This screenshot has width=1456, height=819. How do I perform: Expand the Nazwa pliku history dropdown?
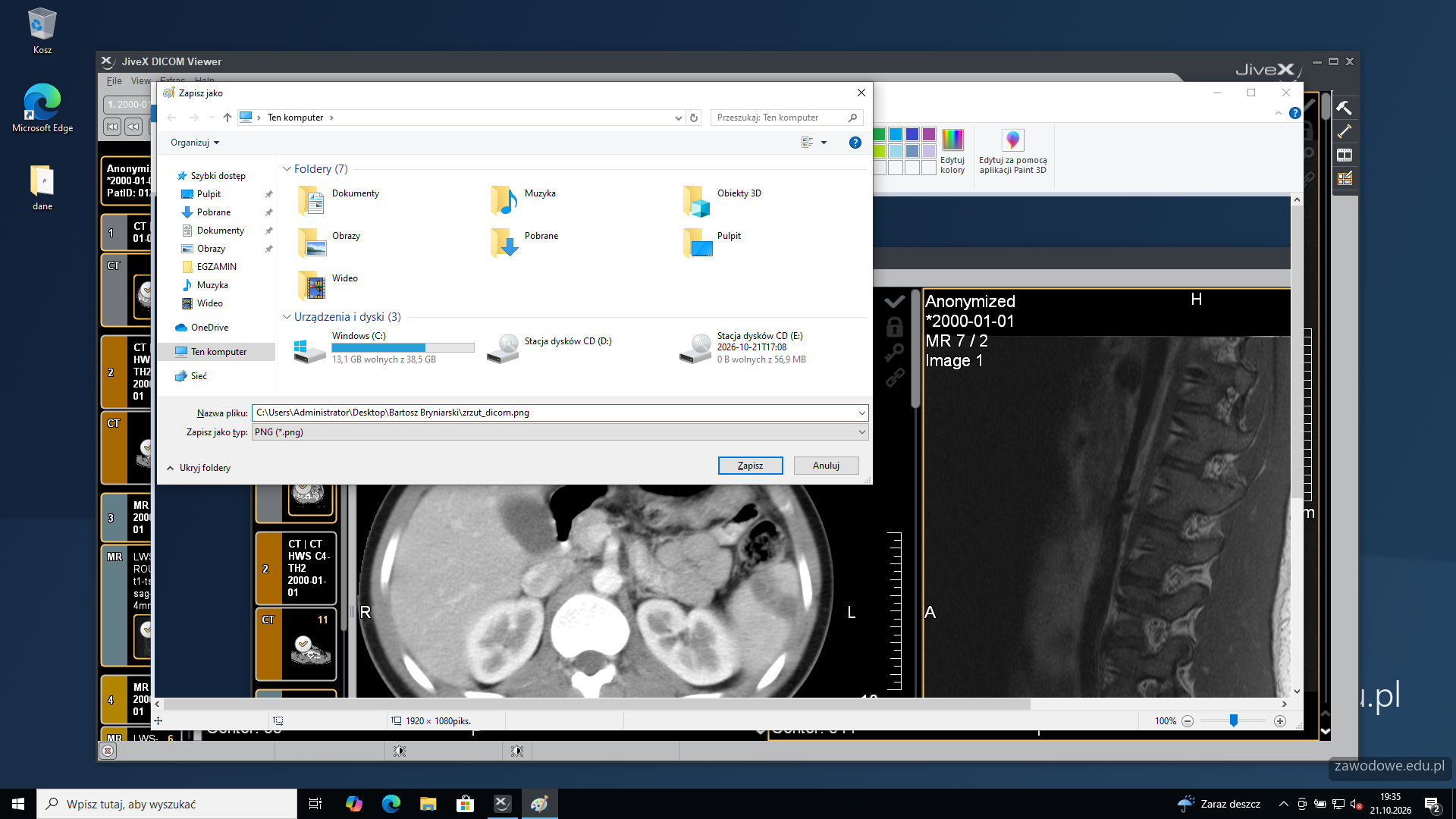point(861,413)
